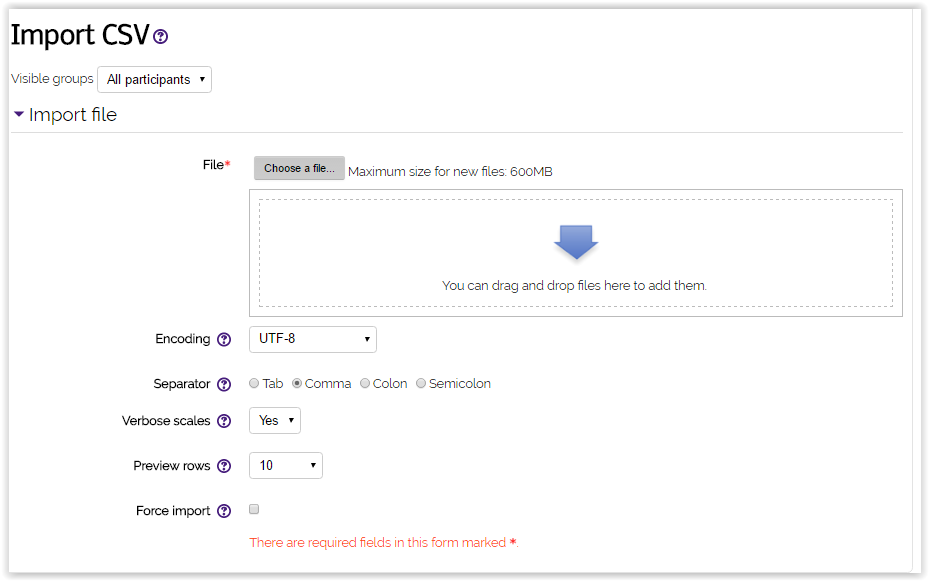Click the 'Import CSV' heading text
929x581 pixels.
pyautogui.click(x=80, y=35)
